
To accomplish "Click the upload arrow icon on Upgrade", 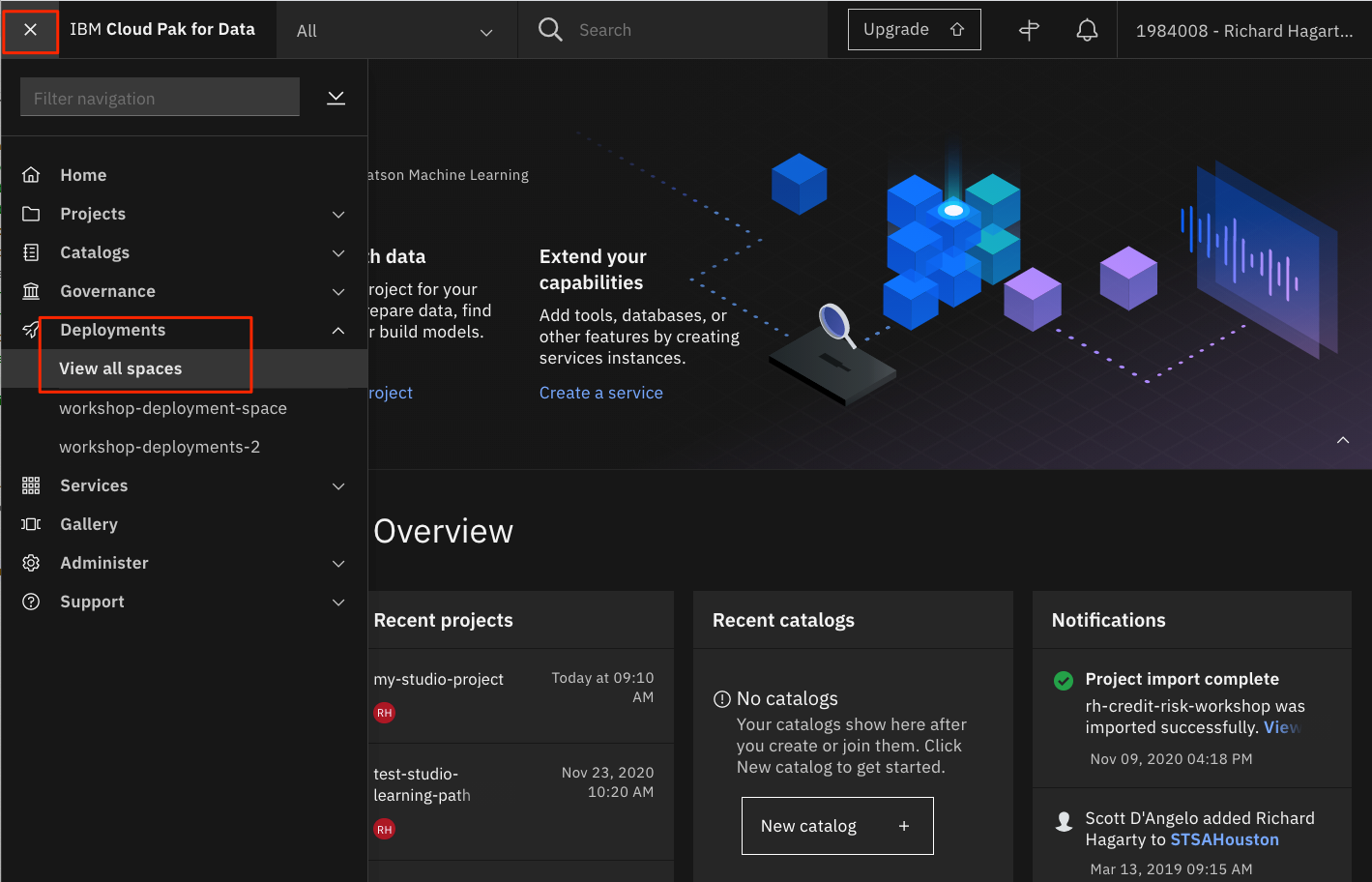I will tap(957, 30).
